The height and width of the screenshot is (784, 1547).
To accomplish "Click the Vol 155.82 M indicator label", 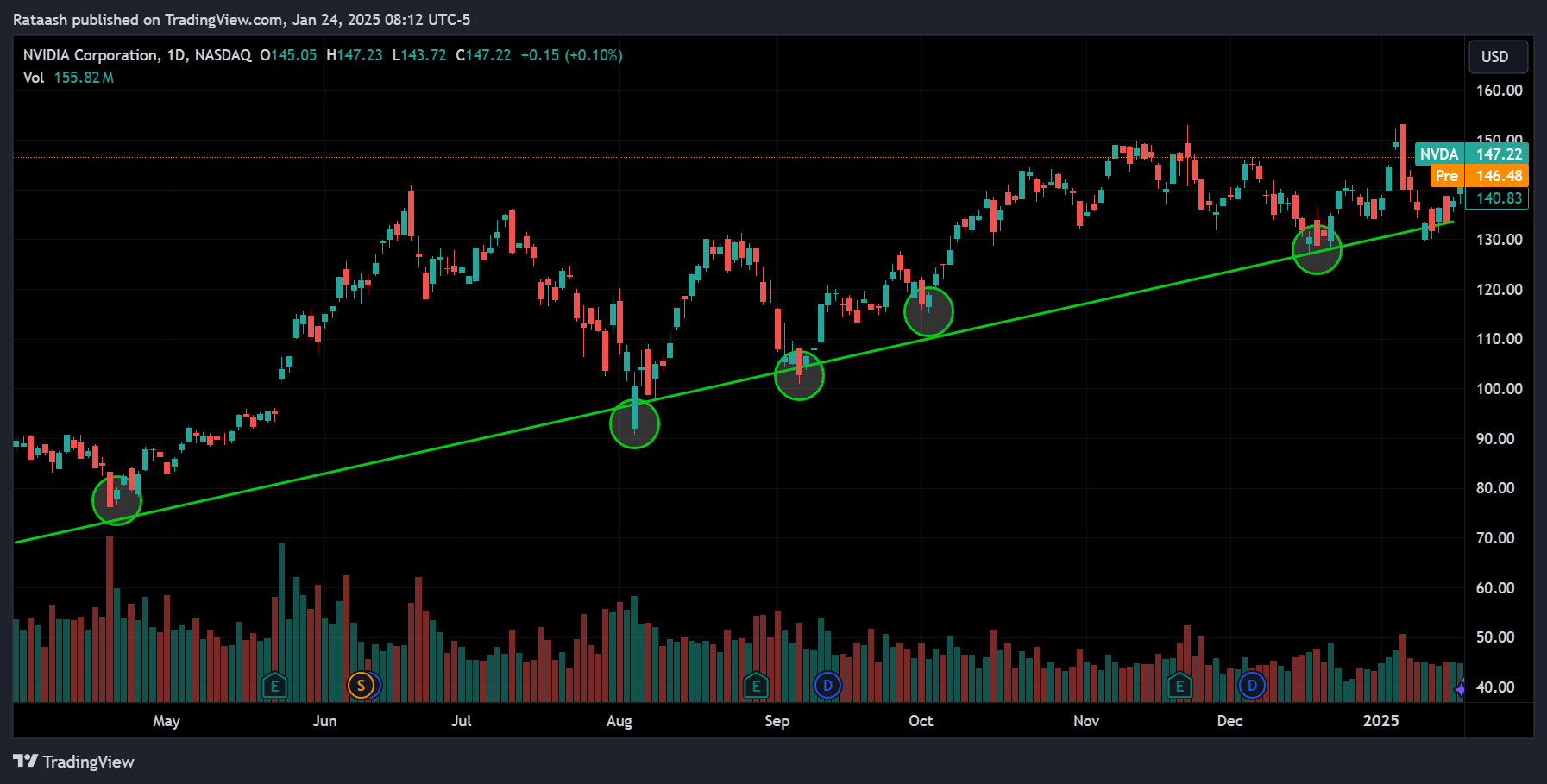I will point(68,78).
